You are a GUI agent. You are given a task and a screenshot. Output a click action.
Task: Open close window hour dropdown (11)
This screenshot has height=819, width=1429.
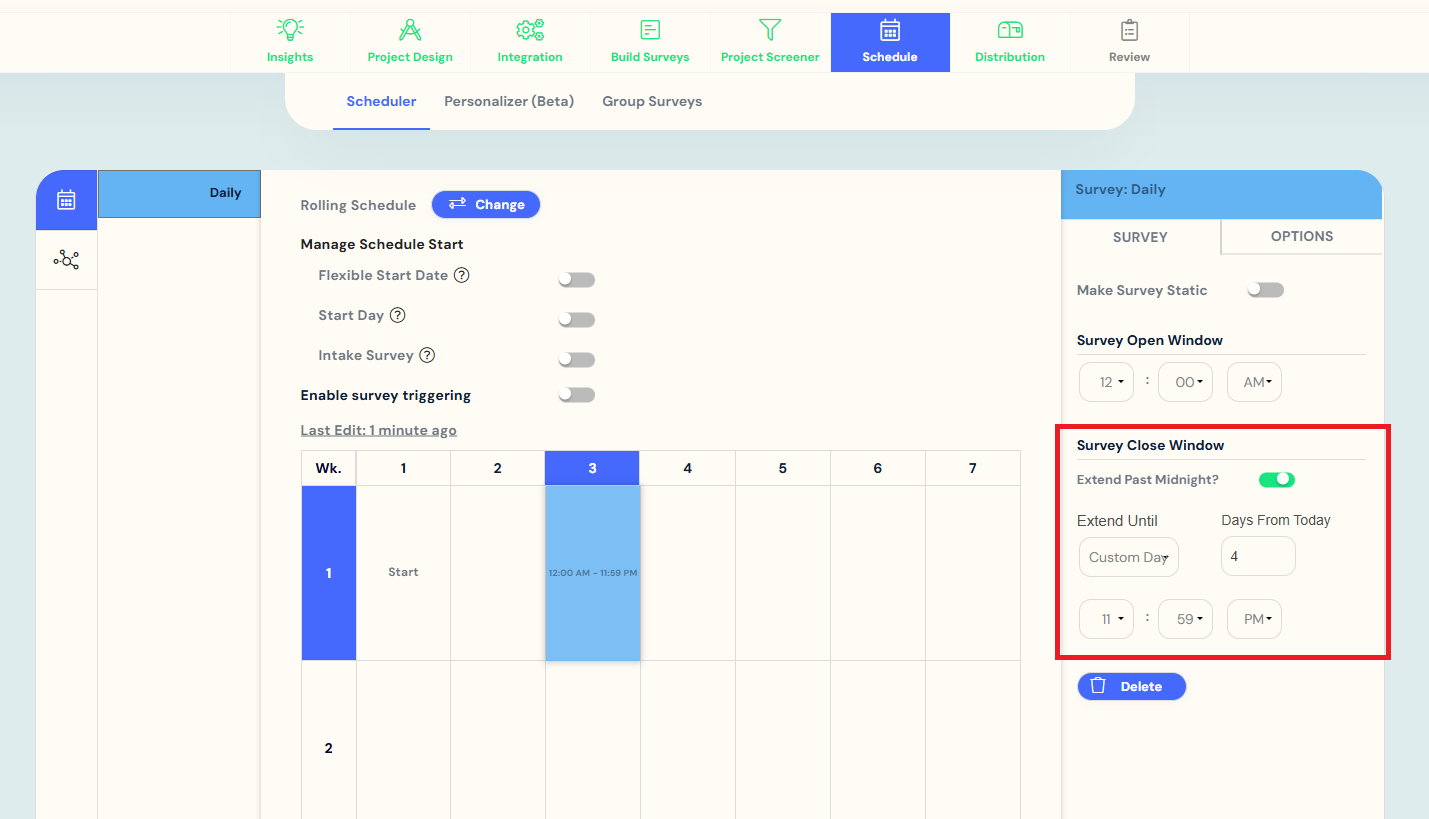(1106, 619)
